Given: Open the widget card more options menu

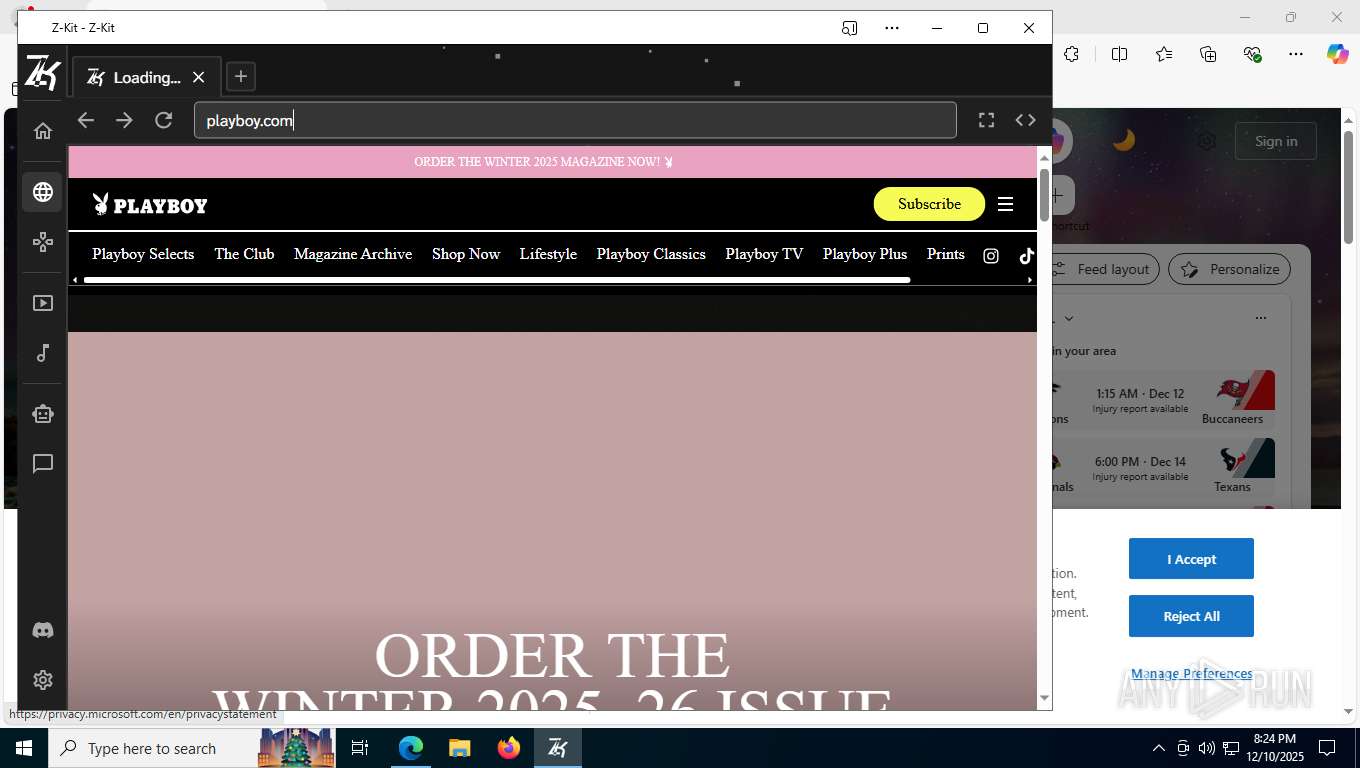Looking at the screenshot, I should (x=1260, y=318).
